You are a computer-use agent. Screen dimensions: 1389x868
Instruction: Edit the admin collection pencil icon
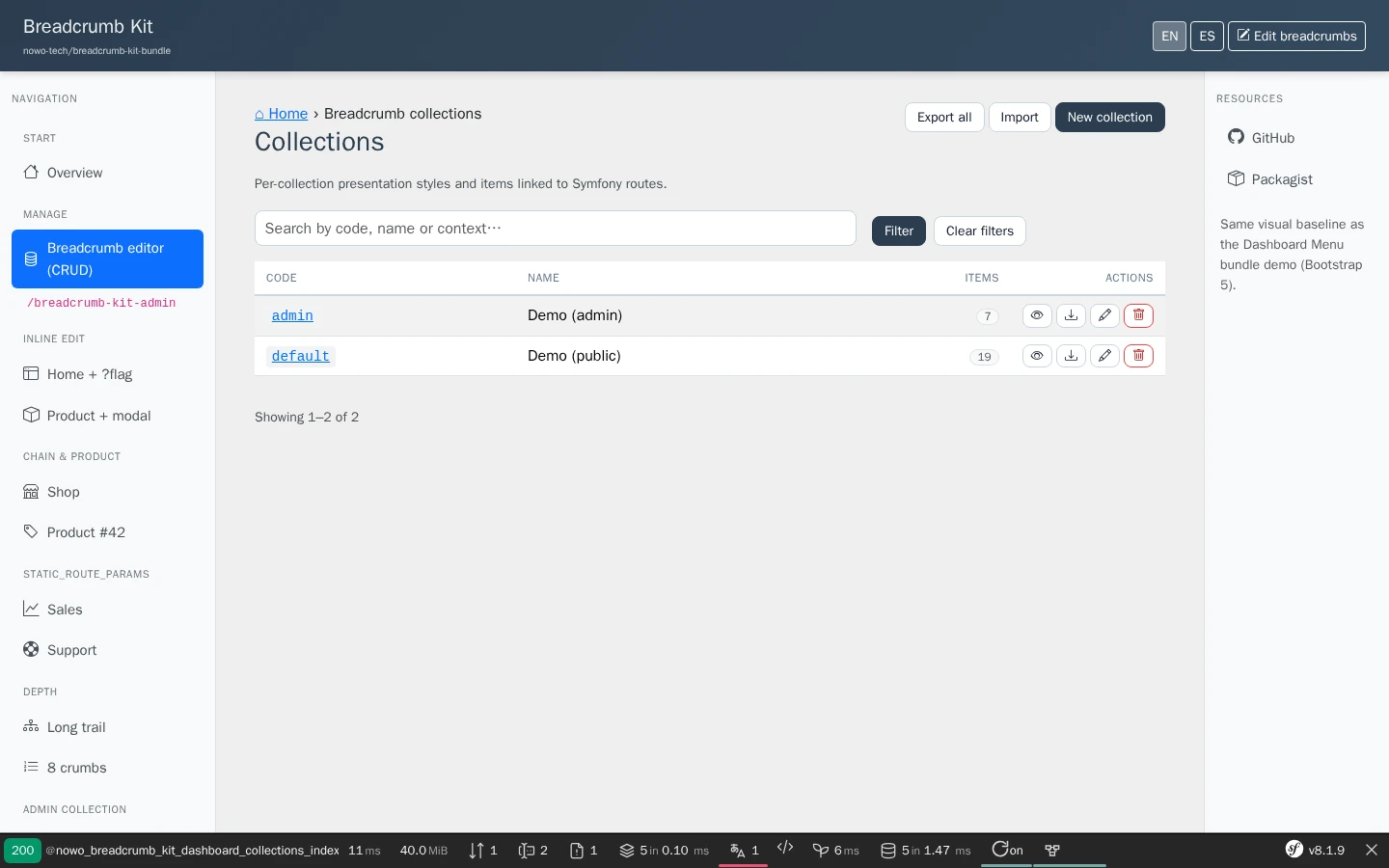pos(1104,315)
